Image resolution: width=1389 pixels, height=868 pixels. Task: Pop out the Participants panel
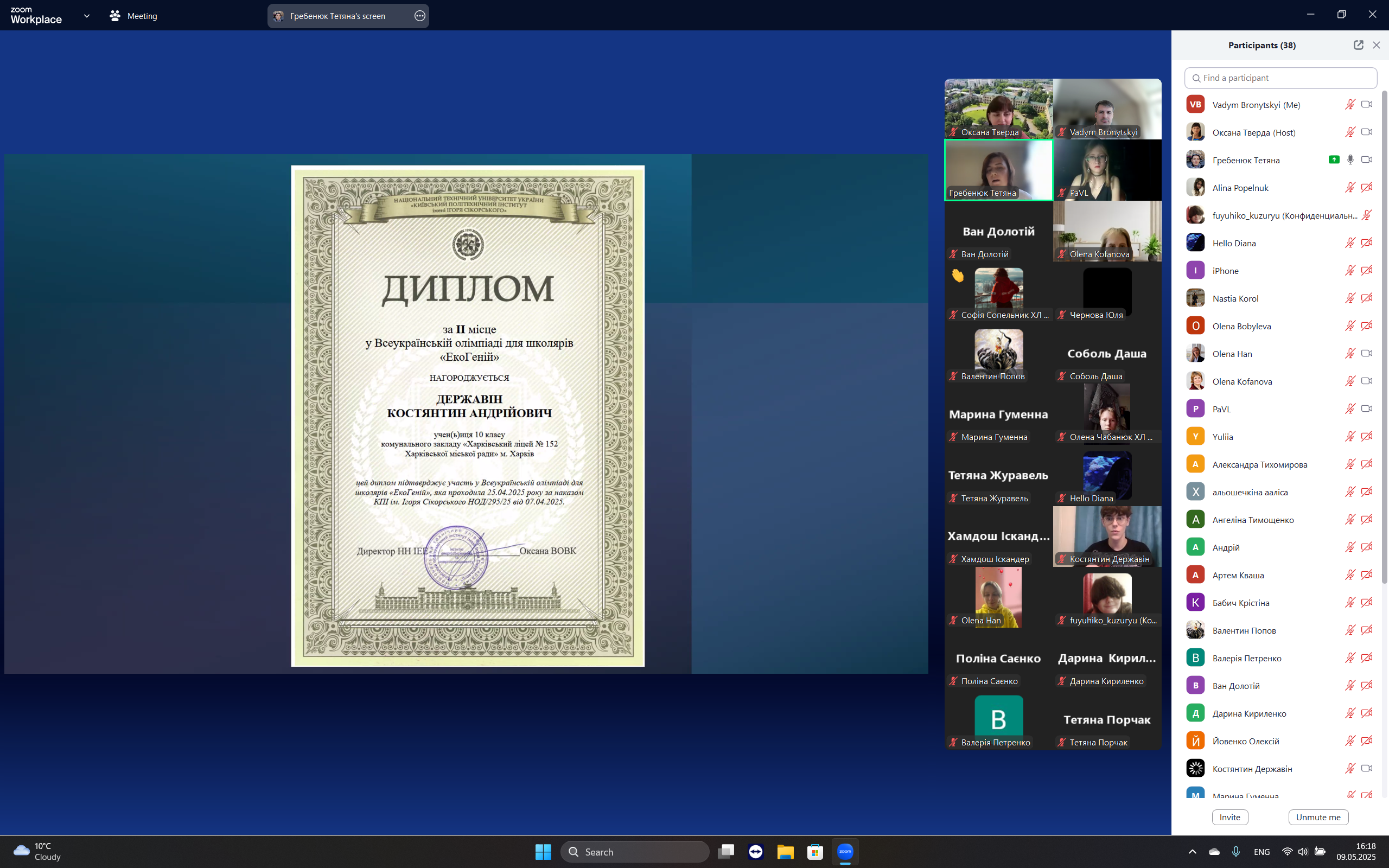pos(1358,45)
